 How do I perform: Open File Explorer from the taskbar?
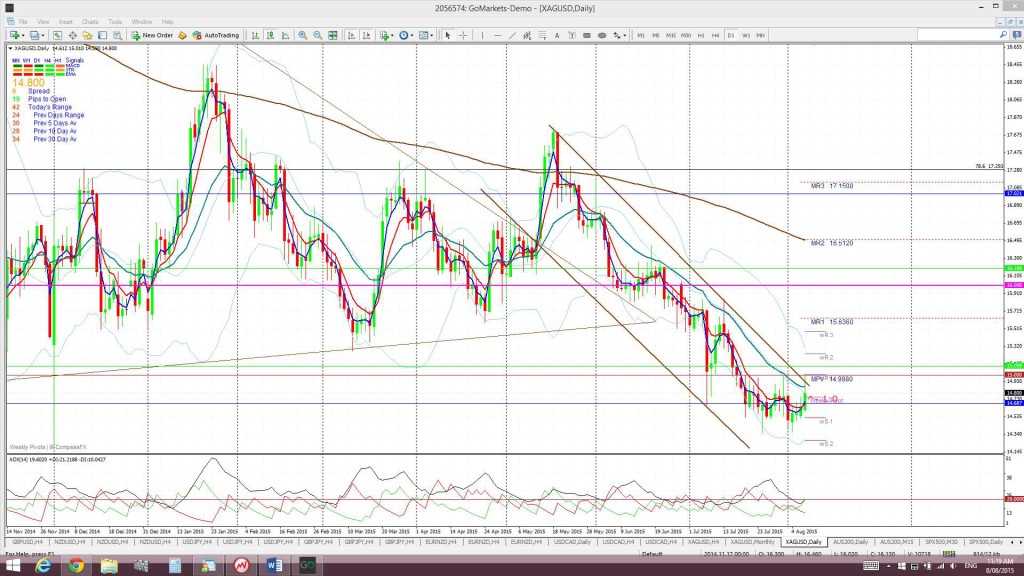pyautogui.click(x=109, y=565)
